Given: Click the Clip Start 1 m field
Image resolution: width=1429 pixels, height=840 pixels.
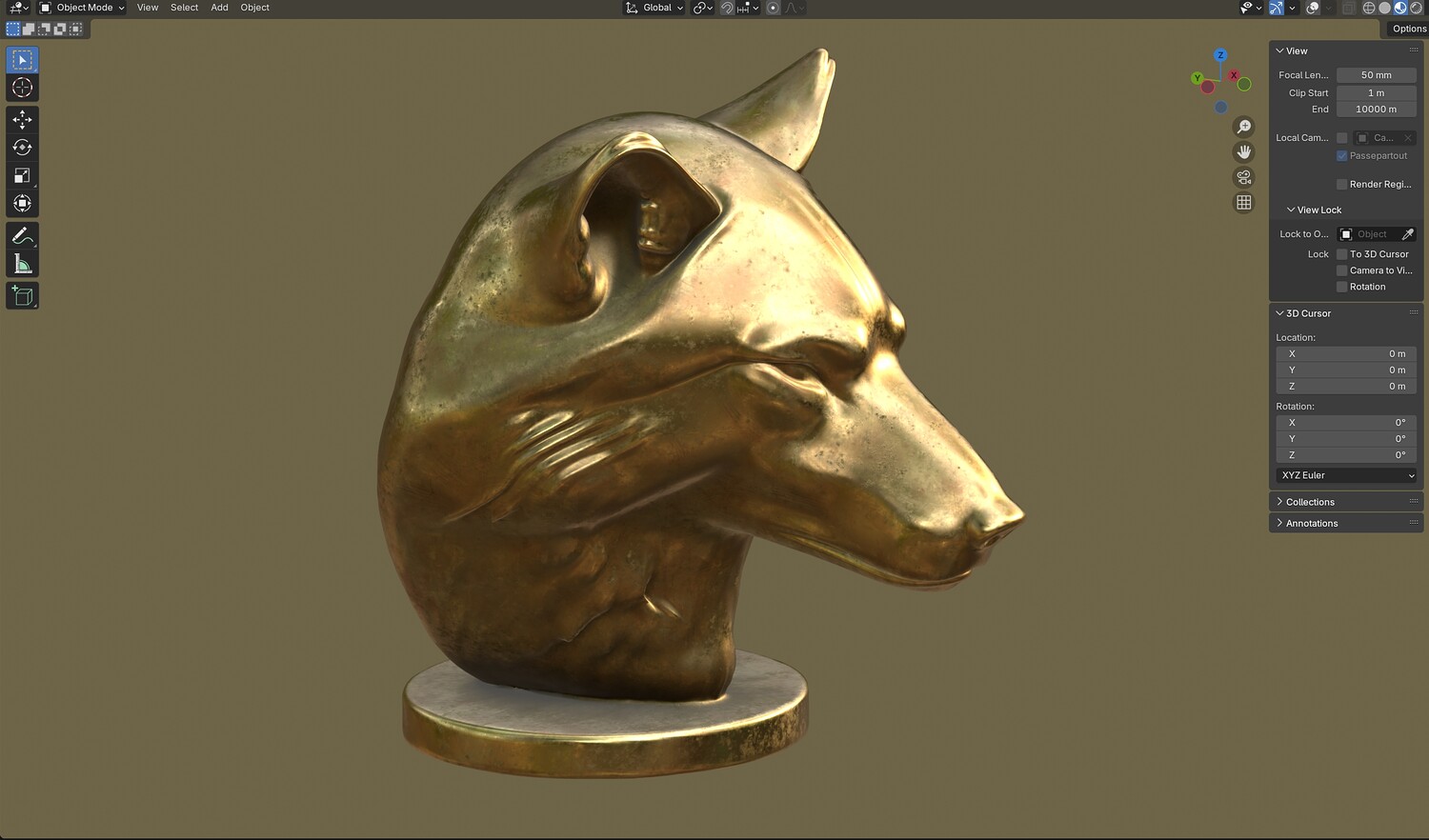Looking at the screenshot, I should click(x=1377, y=93).
